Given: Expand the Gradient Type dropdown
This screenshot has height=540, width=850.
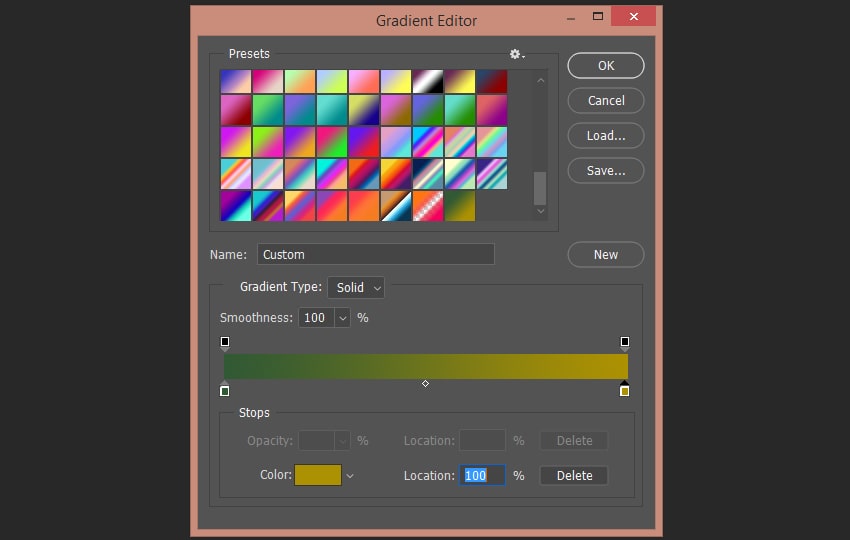Looking at the screenshot, I should (x=356, y=287).
